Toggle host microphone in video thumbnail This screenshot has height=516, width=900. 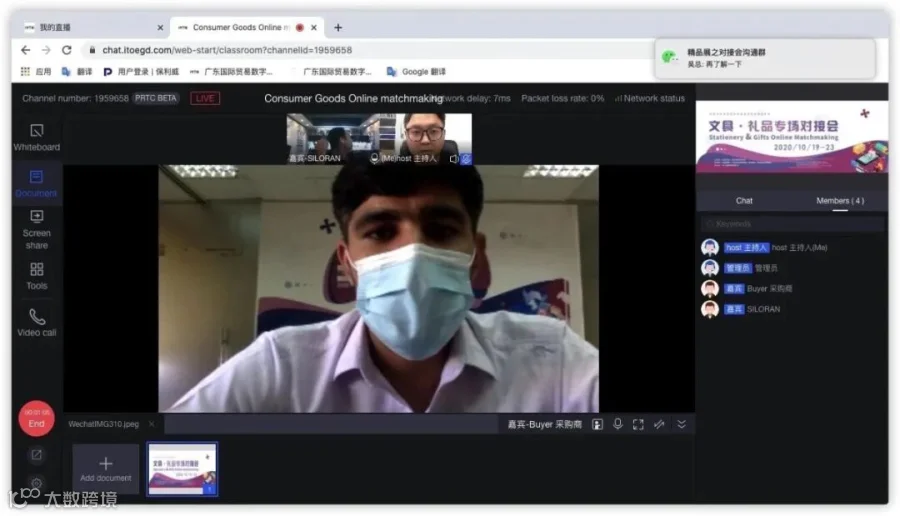click(374, 158)
